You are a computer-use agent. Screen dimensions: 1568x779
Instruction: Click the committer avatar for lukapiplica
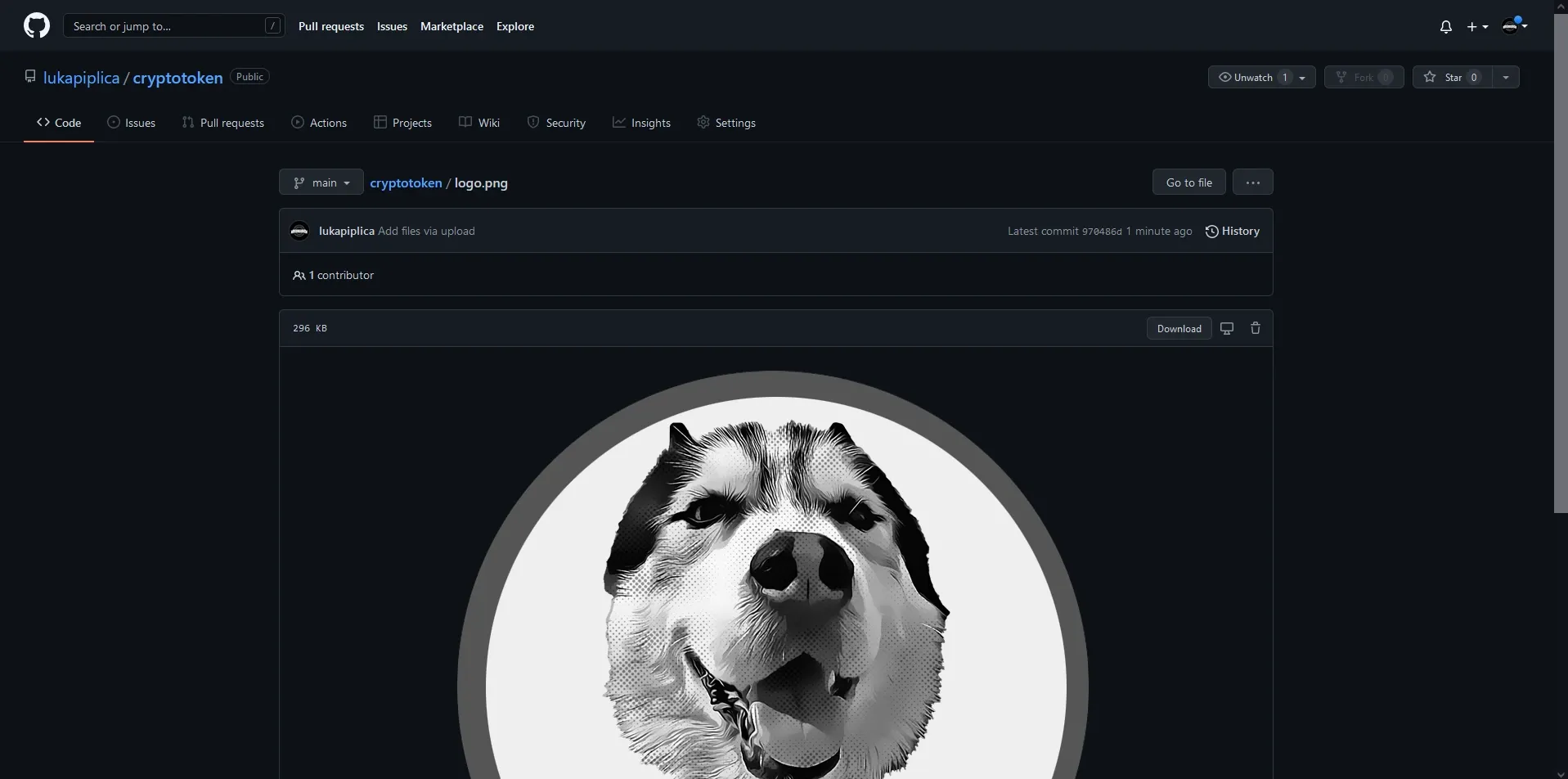pos(299,231)
